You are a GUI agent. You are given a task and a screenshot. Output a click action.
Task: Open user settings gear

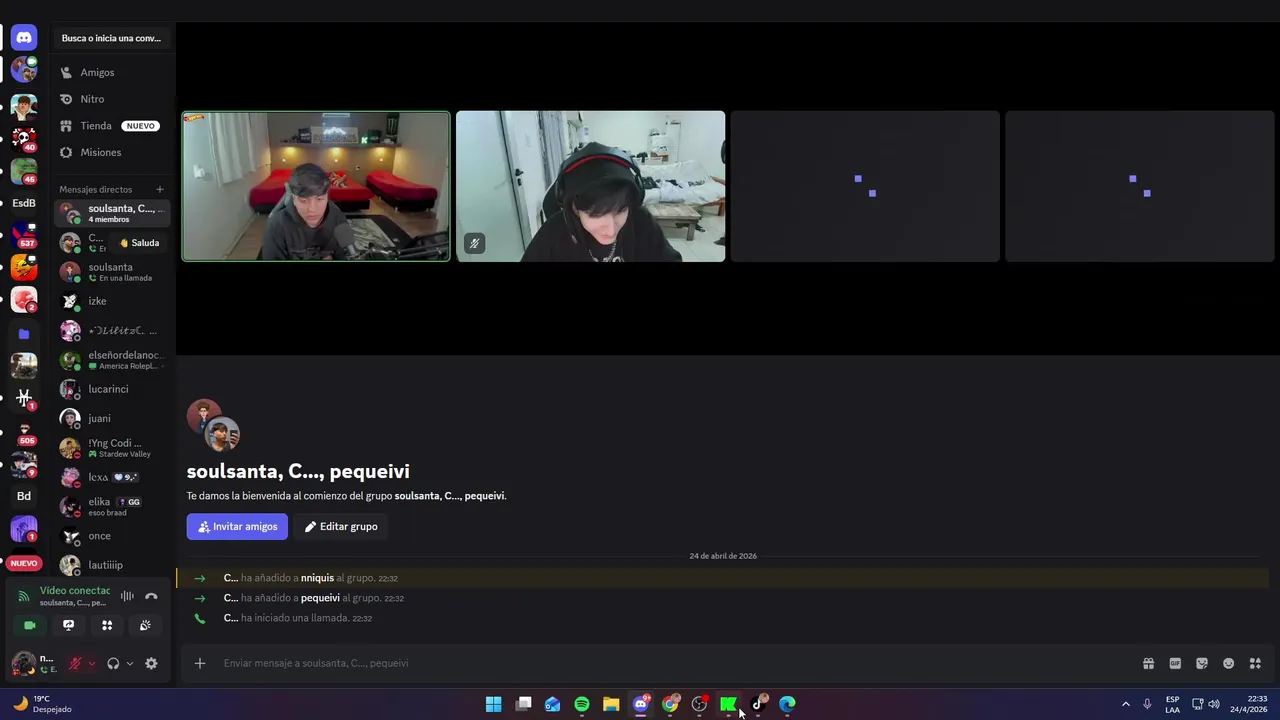click(151, 663)
